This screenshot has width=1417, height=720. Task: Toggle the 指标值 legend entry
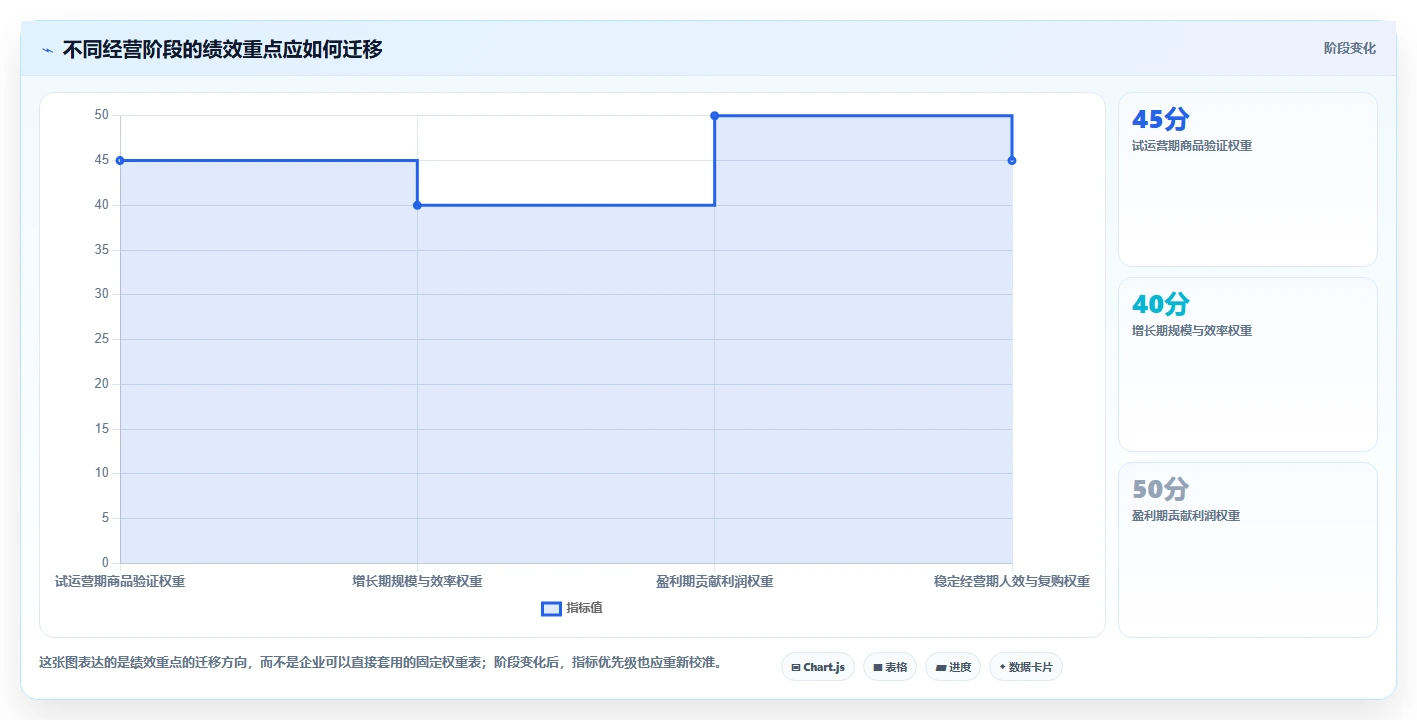pos(572,608)
